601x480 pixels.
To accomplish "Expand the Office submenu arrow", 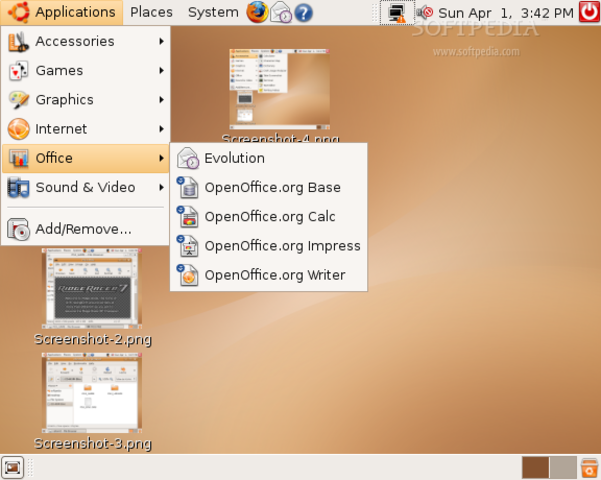I will [161, 158].
